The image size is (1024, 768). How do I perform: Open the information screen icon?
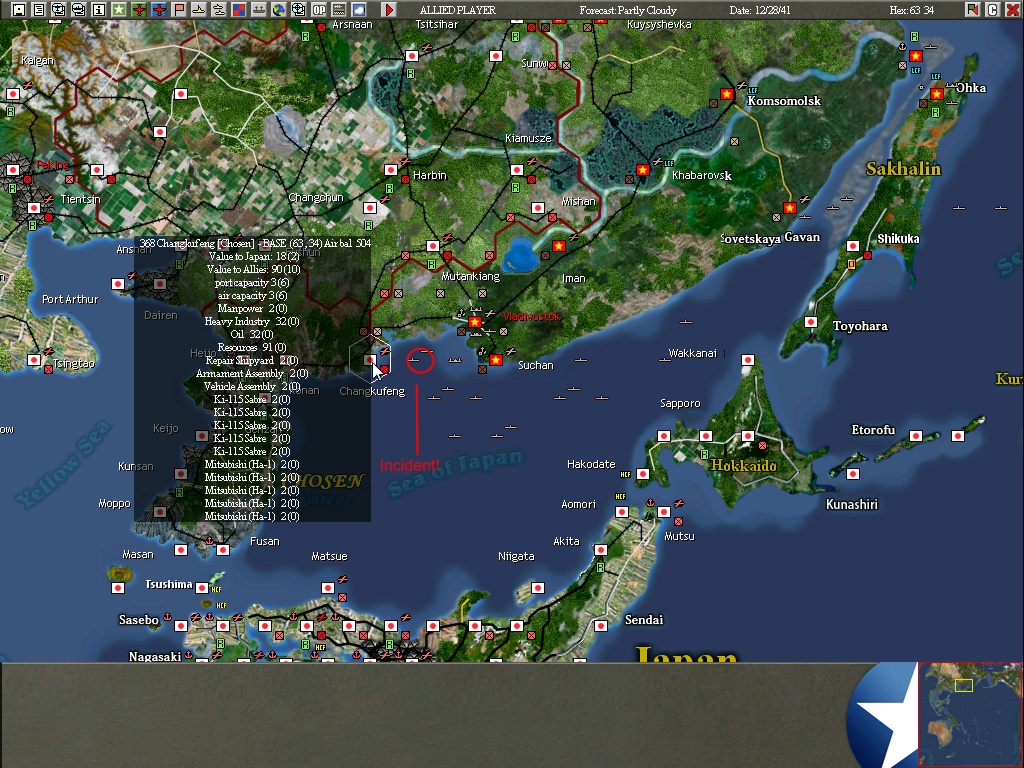(99, 10)
